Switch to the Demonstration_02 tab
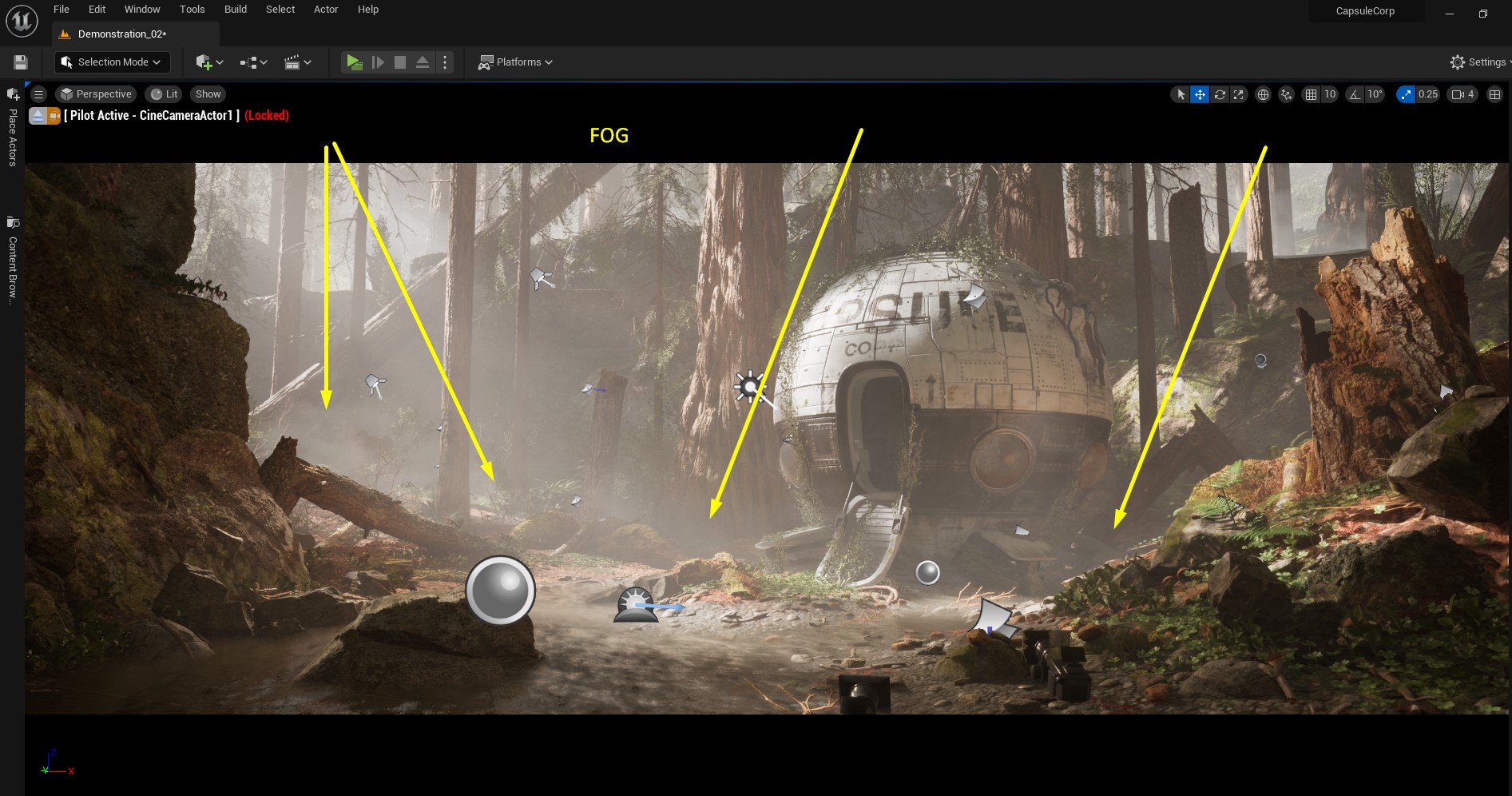 [124, 34]
